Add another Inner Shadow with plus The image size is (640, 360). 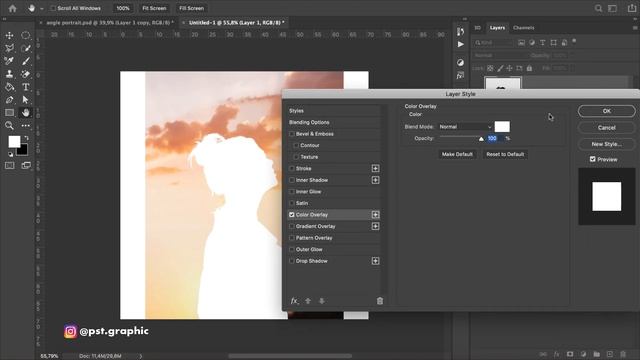pos(375,180)
